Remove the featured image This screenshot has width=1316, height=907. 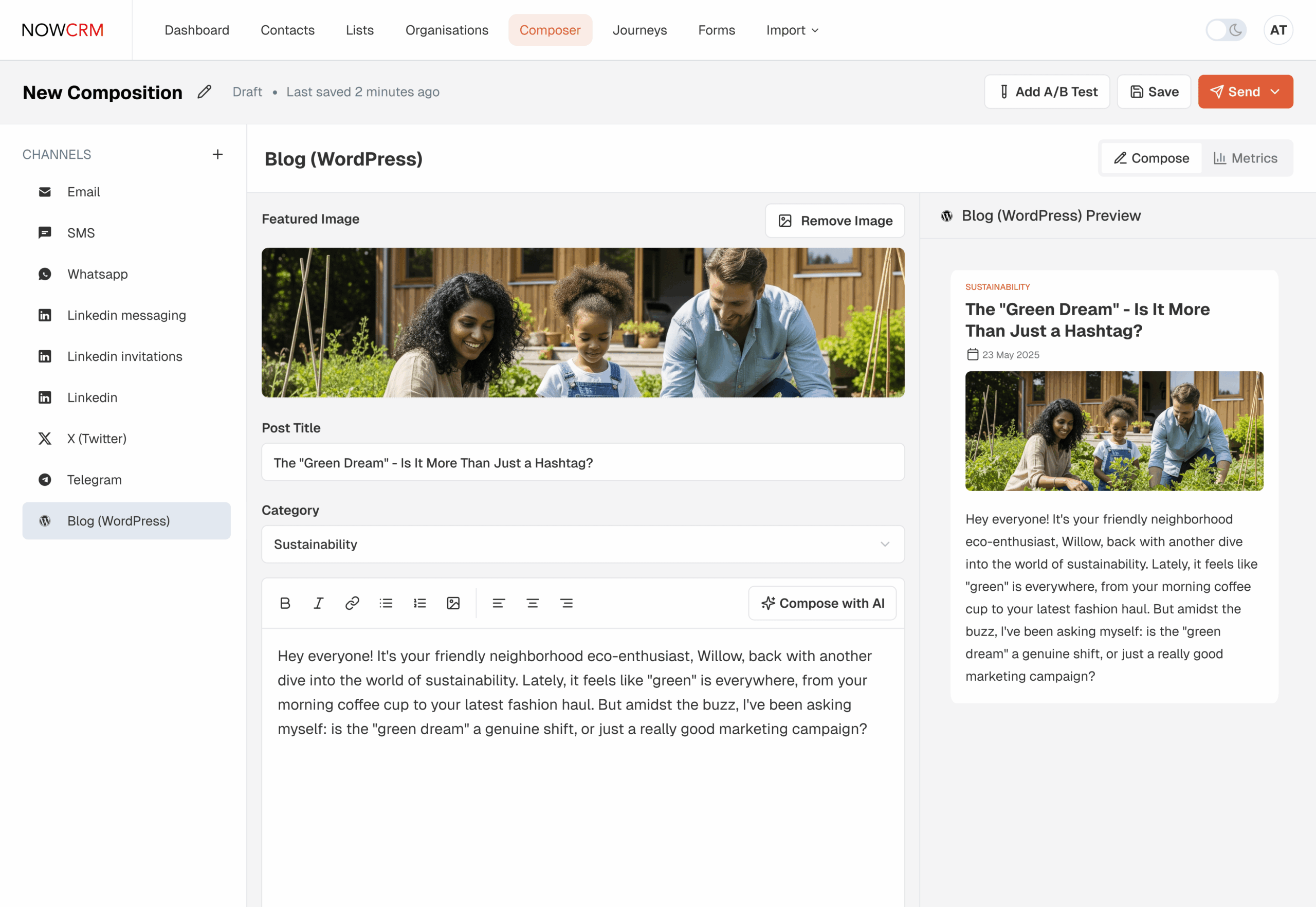coord(835,221)
